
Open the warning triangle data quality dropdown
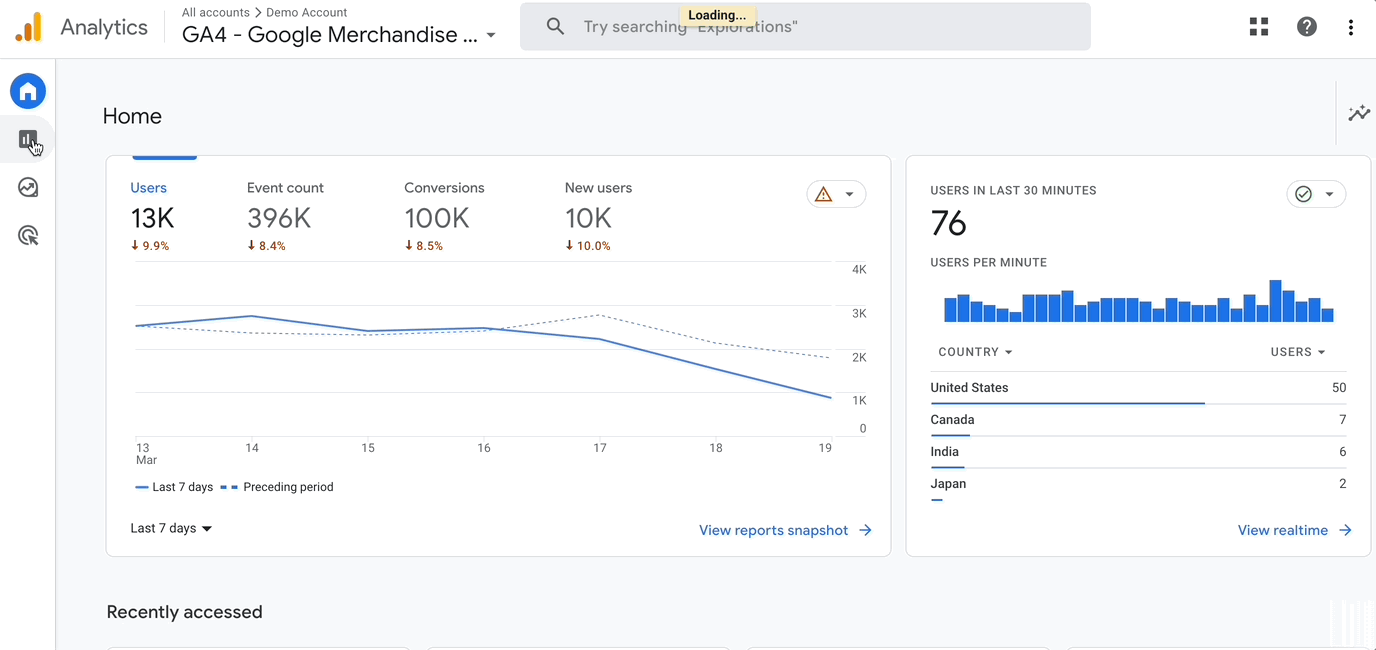(836, 194)
